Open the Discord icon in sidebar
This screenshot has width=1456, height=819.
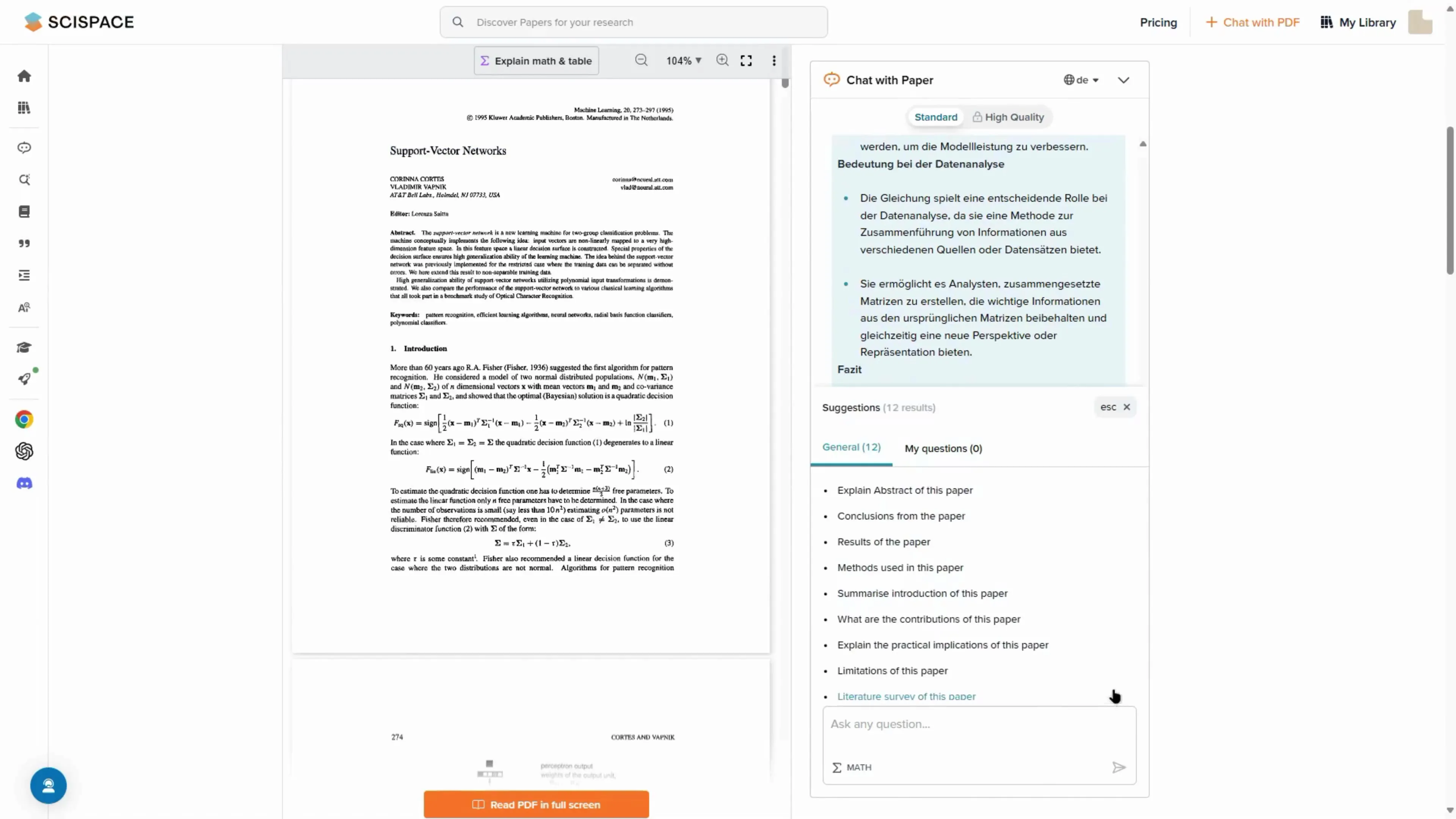[x=24, y=483]
